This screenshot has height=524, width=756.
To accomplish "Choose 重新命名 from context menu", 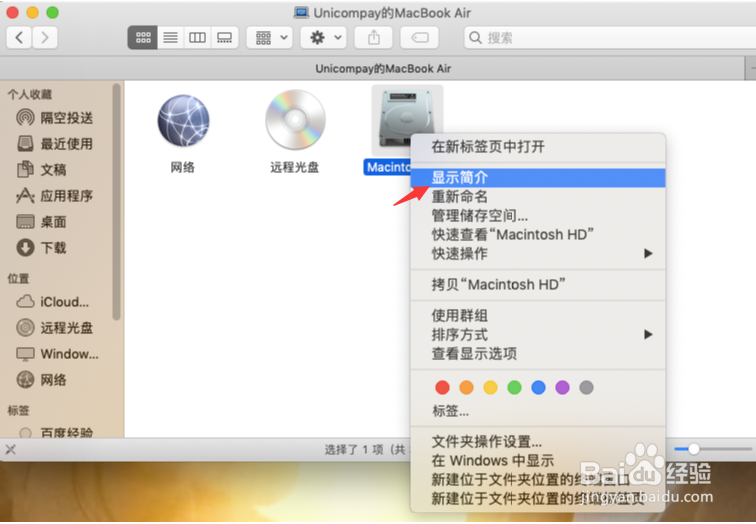I will point(538,197).
